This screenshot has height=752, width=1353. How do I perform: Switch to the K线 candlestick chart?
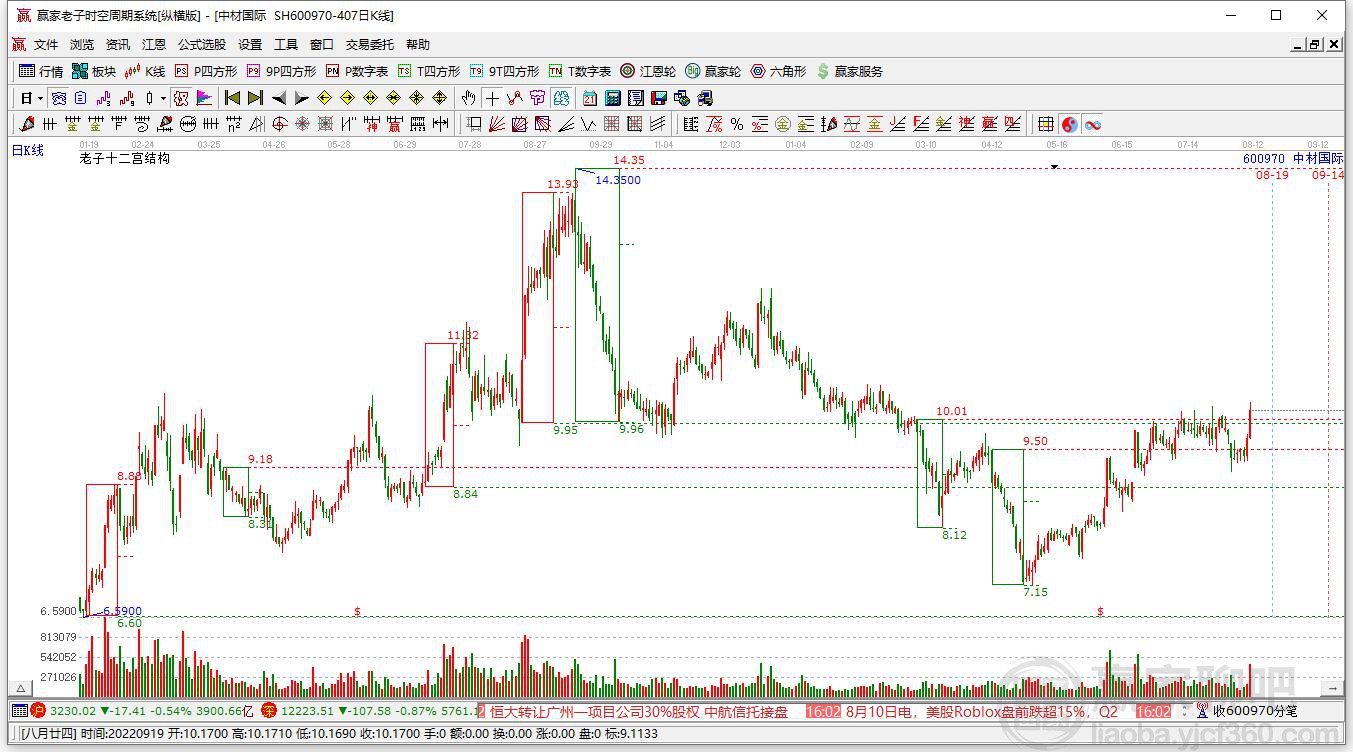(145, 71)
